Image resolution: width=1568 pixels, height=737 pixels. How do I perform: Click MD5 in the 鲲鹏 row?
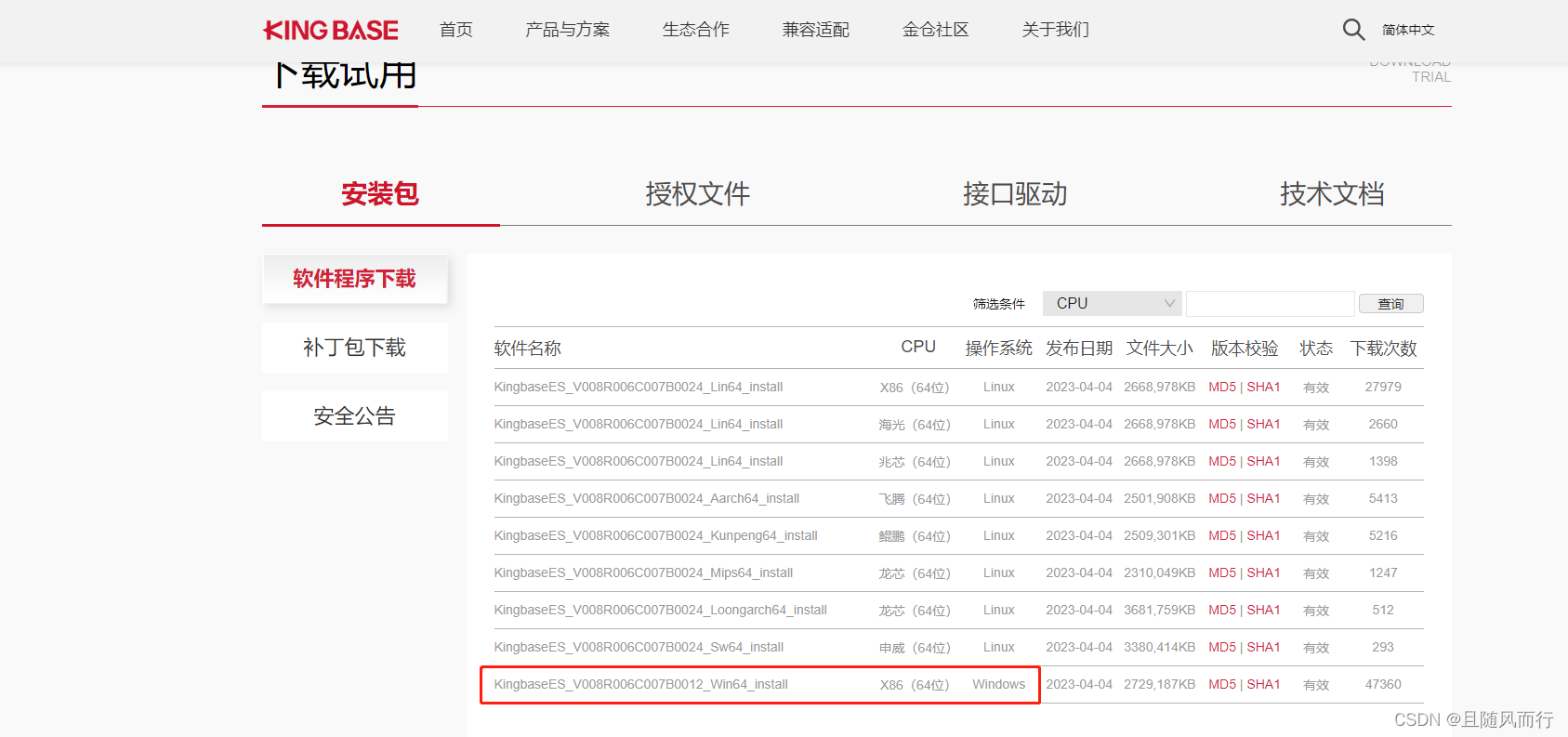[x=1222, y=535]
